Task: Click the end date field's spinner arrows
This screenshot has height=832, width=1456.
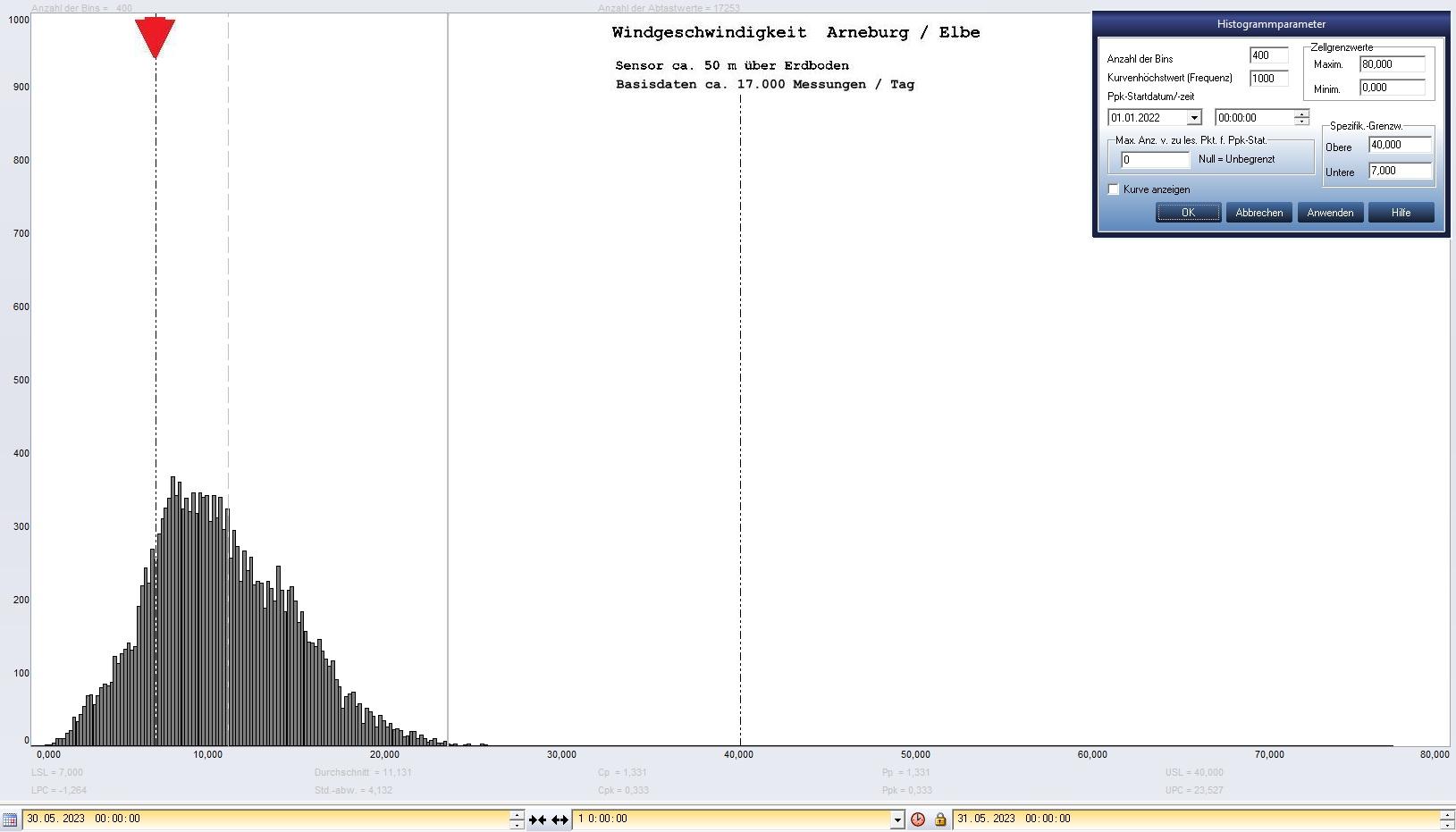Action: pos(1447,819)
